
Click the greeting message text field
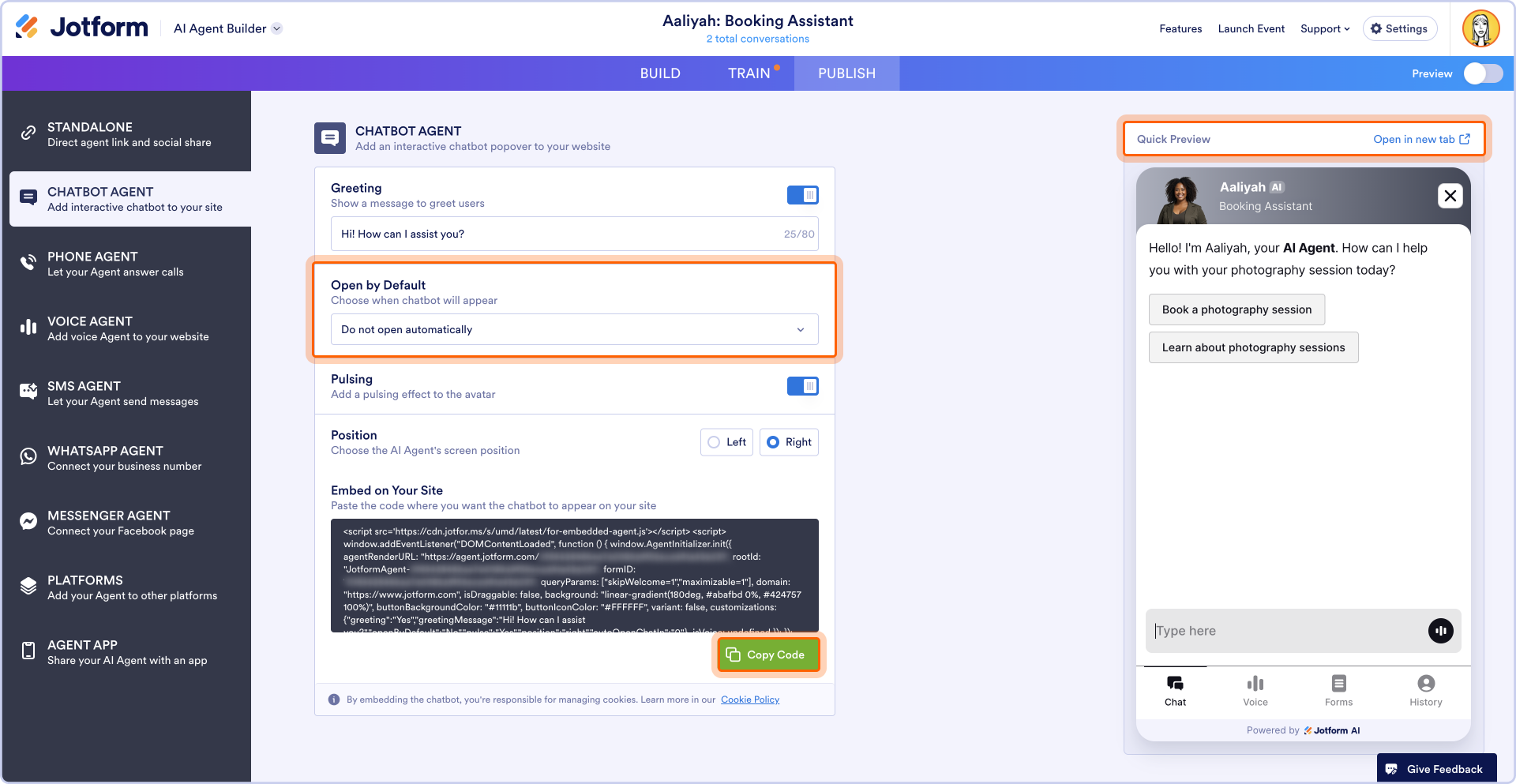point(553,234)
